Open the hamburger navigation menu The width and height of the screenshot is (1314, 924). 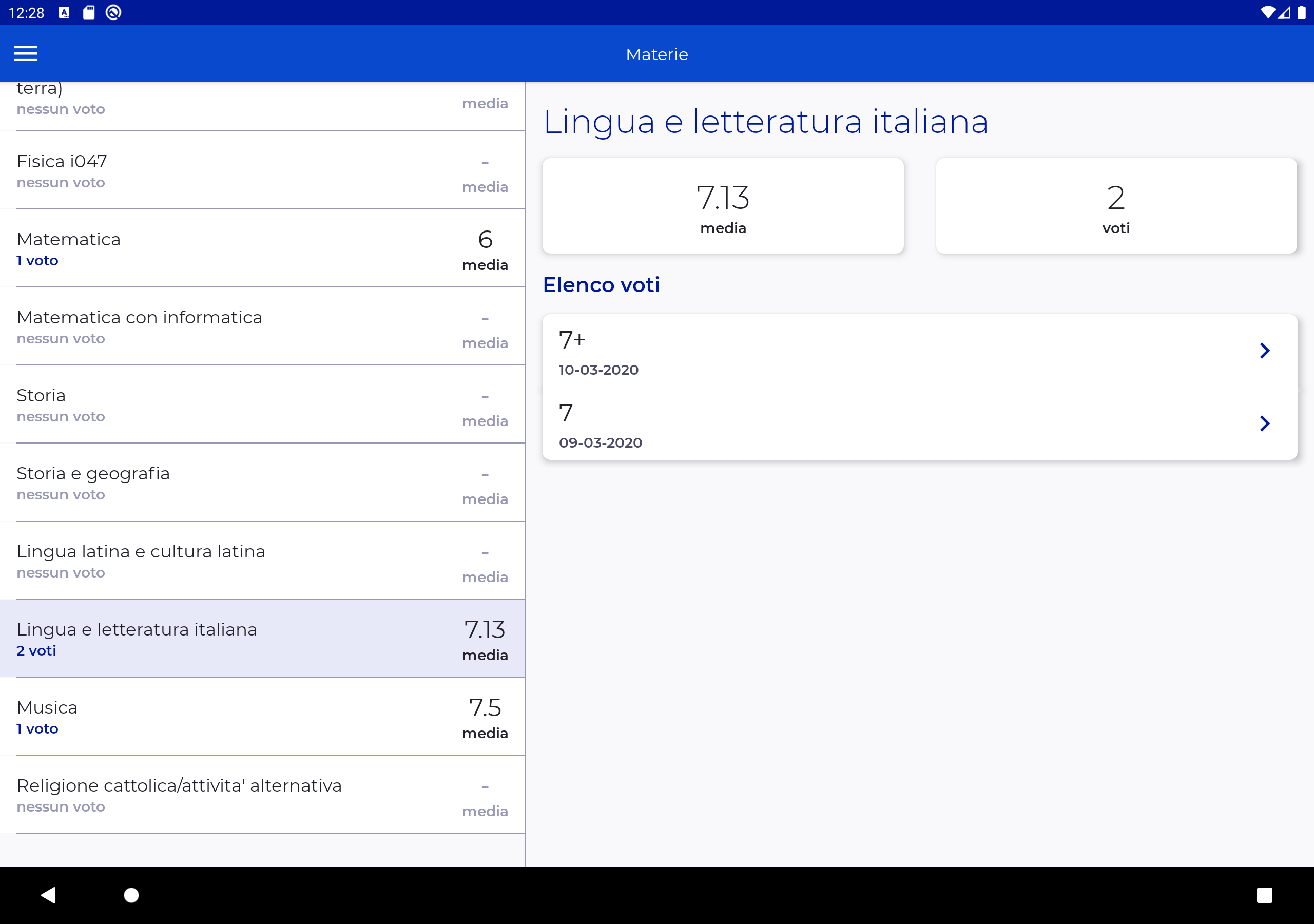[26, 54]
